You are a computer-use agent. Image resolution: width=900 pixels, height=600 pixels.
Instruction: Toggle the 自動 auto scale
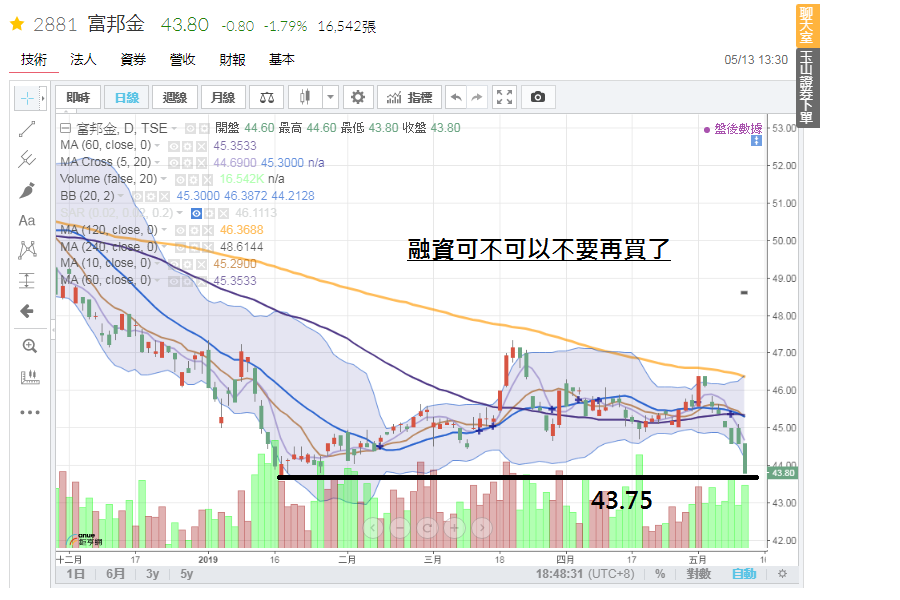tap(744, 574)
